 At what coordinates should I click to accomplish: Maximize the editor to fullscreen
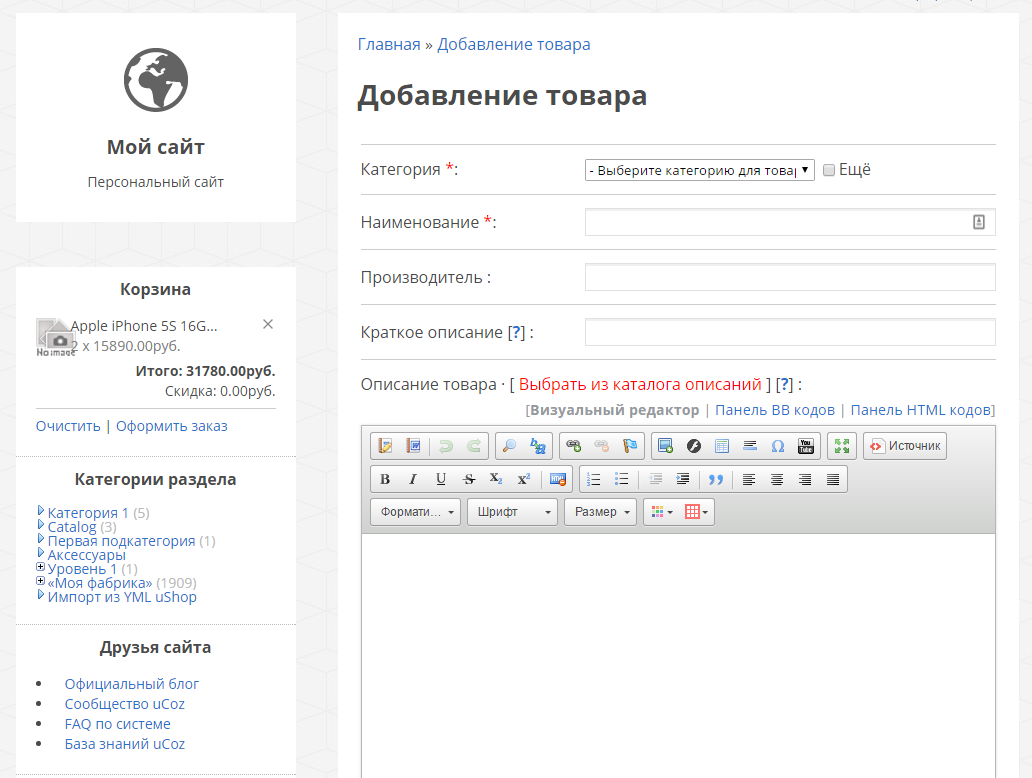[842, 446]
